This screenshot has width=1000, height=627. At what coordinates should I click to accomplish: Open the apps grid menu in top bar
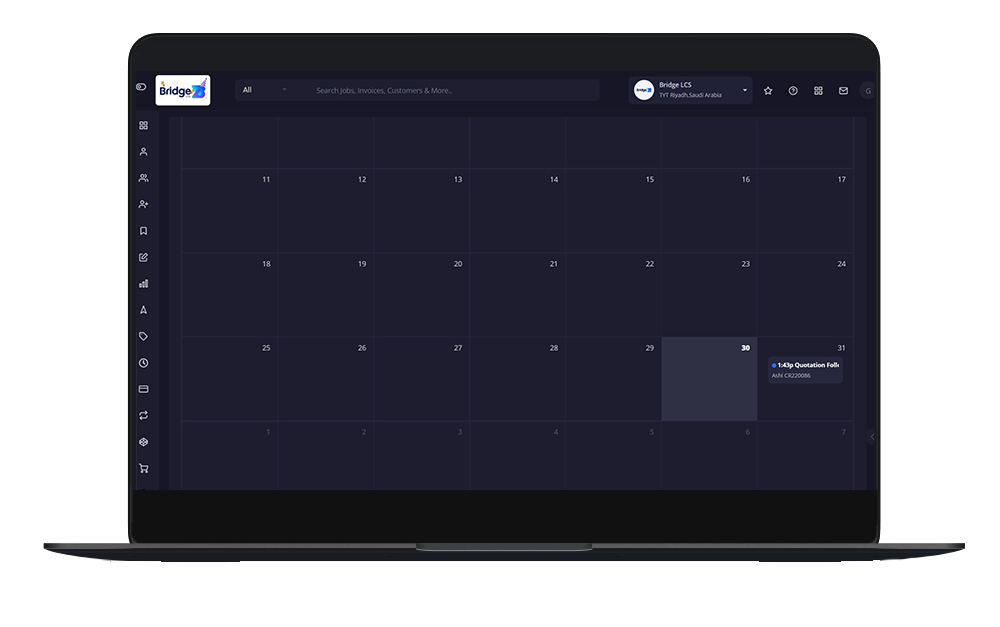coord(818,90)
